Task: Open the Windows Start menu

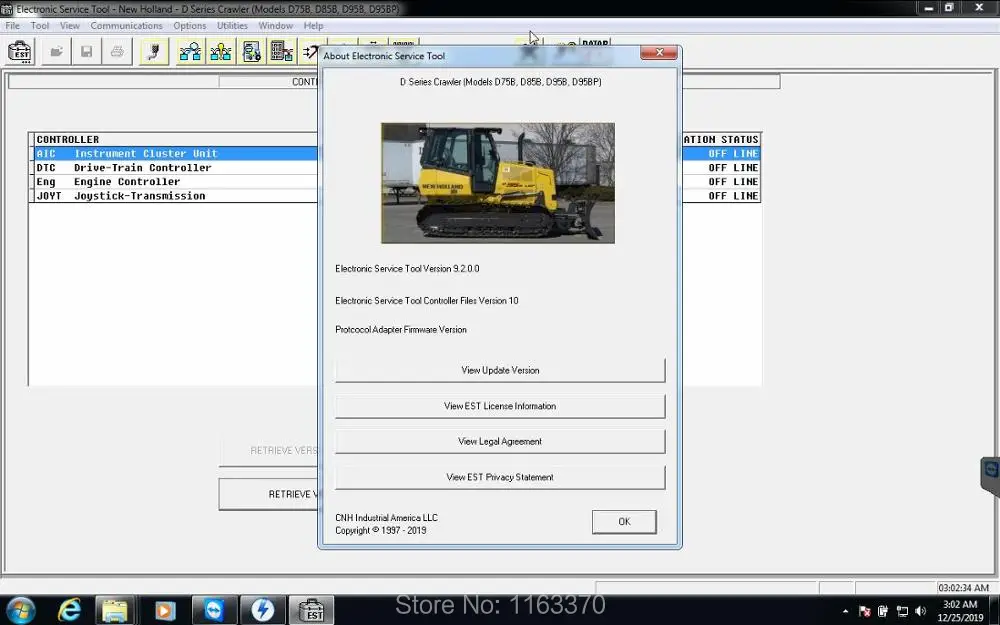Action: click(20, 610)
